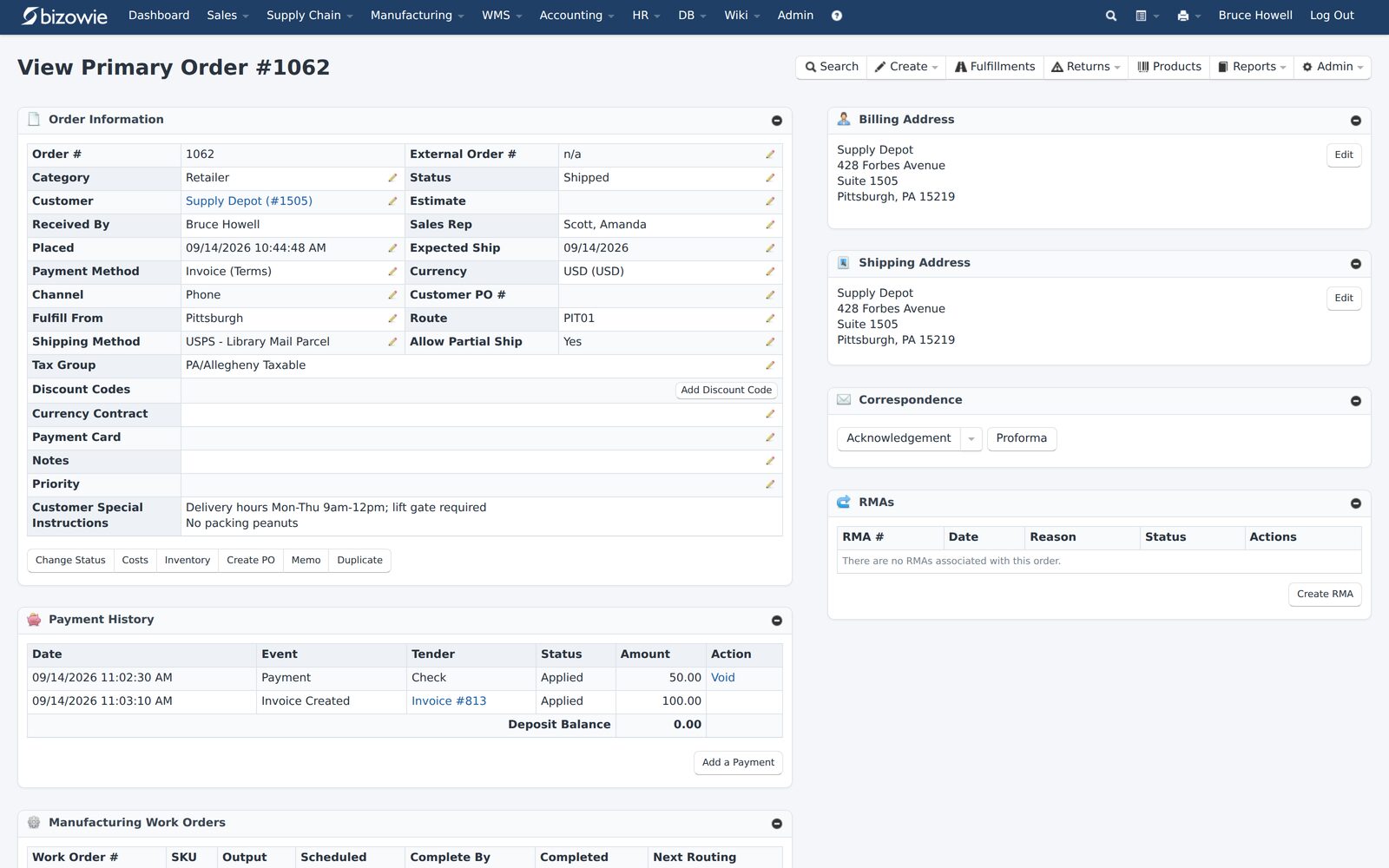
Task: Open the Acknowledgement dropdown arrow
Action: click(x=971, y=439)
